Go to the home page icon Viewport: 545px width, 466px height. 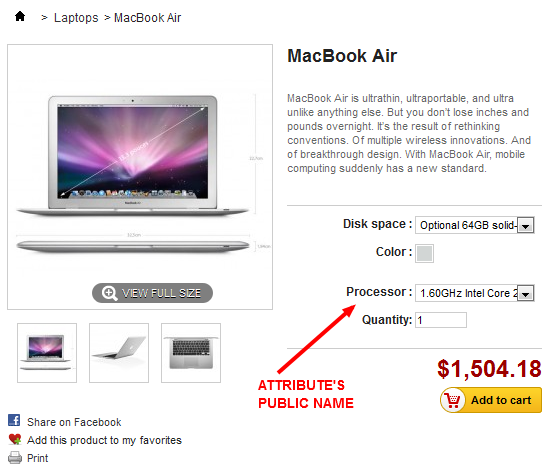point(20,16)
